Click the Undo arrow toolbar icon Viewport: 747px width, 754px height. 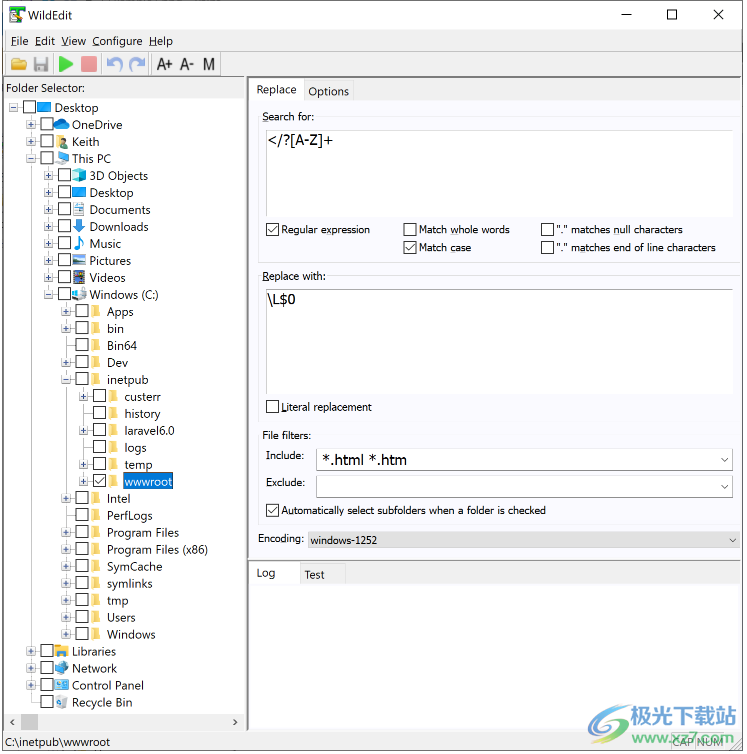(x=114, y=65)
